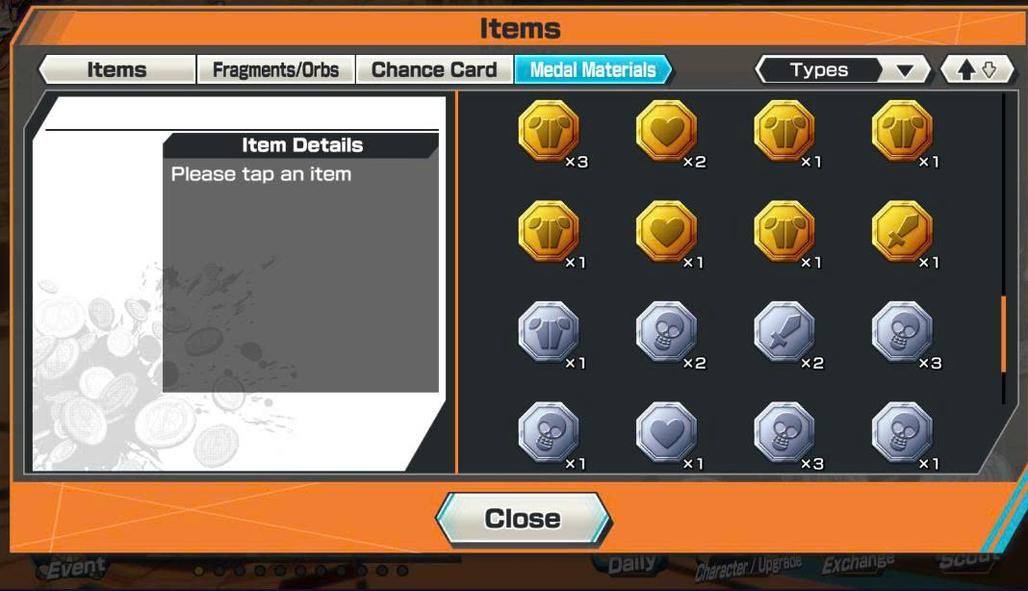This screenshot has height=591, width=1028.
Task: Tap the silver sword medal with x2
Action: click(x=784, y=332)
